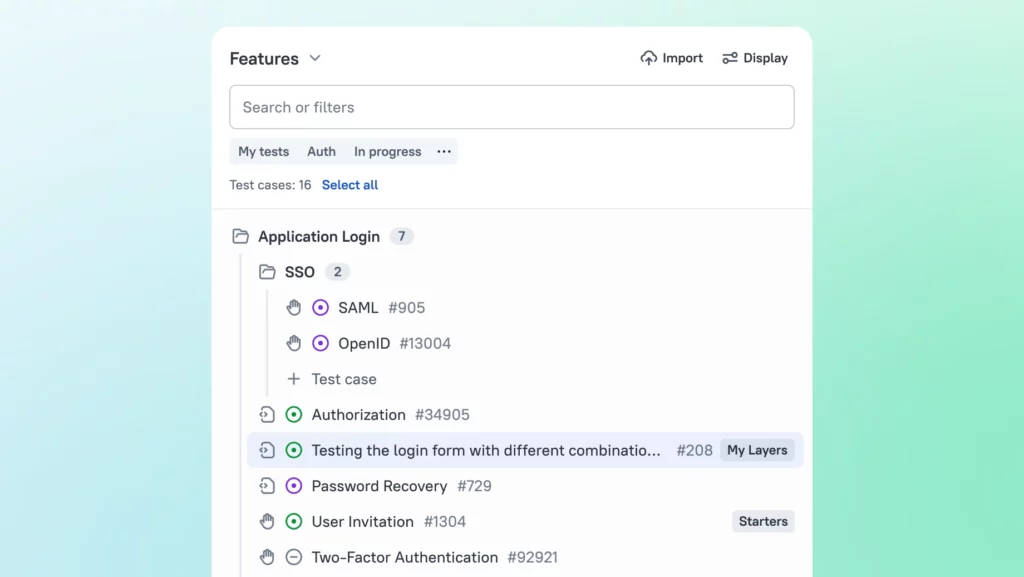Open the User Invitation test case
Image resolution: width=1024 pixels, height=577 pixels.
coord(362,522)
